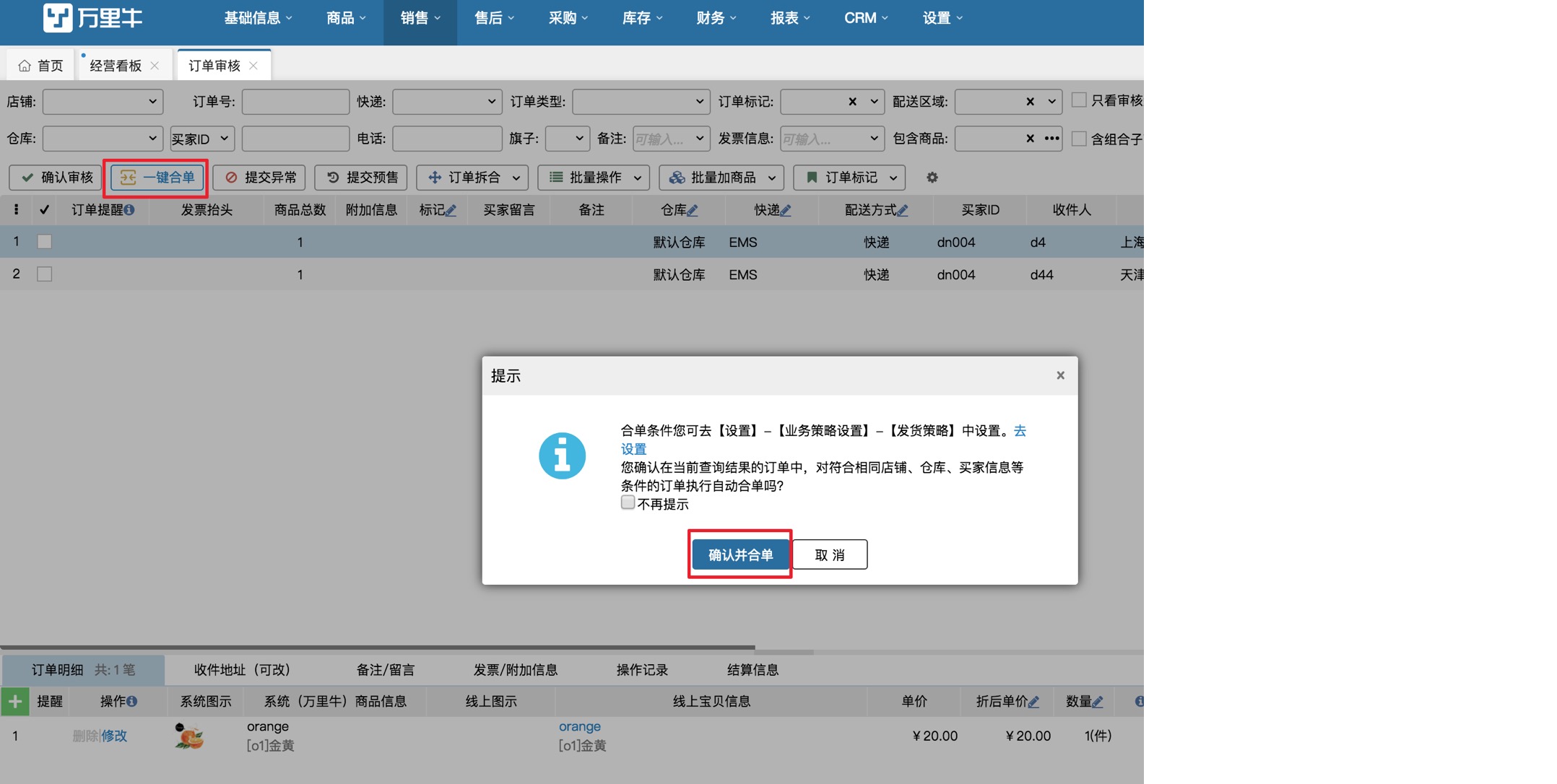This screenshot has width=1557, height=784.
Task: Clear the 订单标记 filter with X
Action: (x=852, y=102)
